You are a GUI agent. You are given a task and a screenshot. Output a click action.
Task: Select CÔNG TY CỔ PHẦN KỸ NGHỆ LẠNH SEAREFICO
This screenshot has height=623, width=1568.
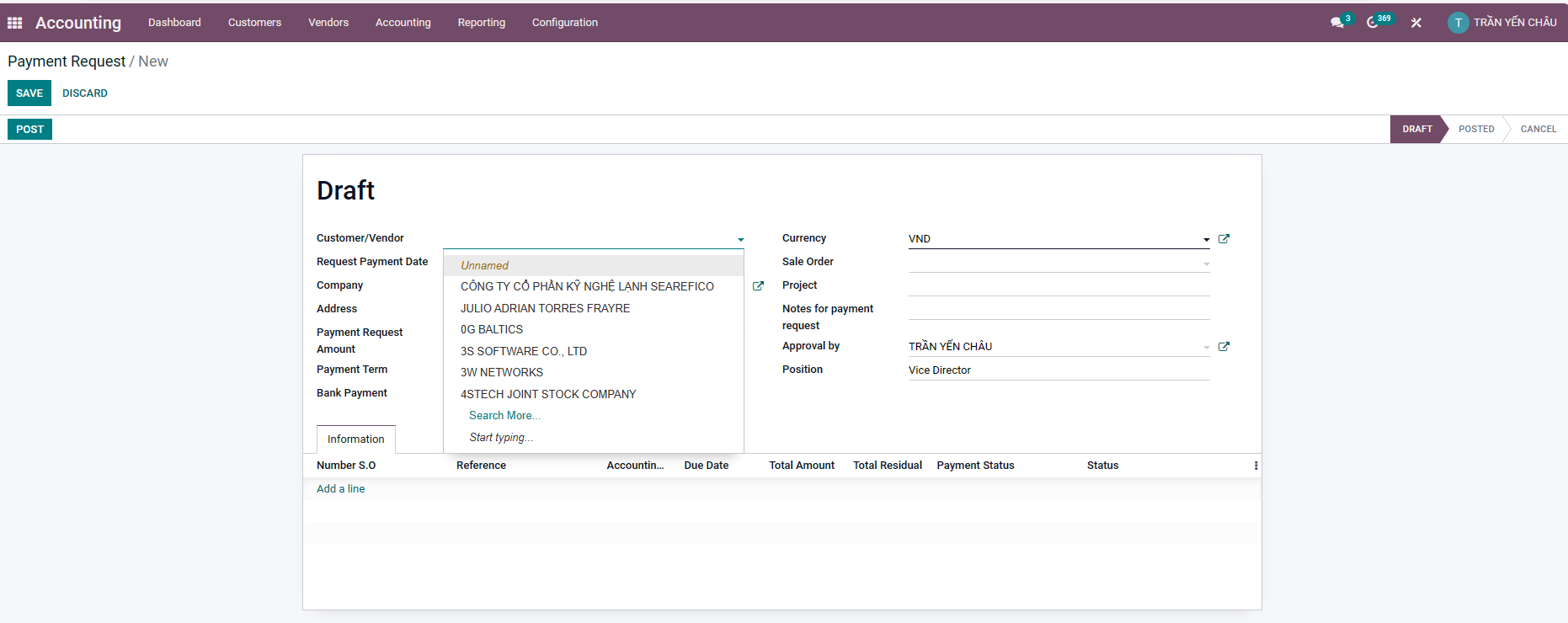pos(594,287)
